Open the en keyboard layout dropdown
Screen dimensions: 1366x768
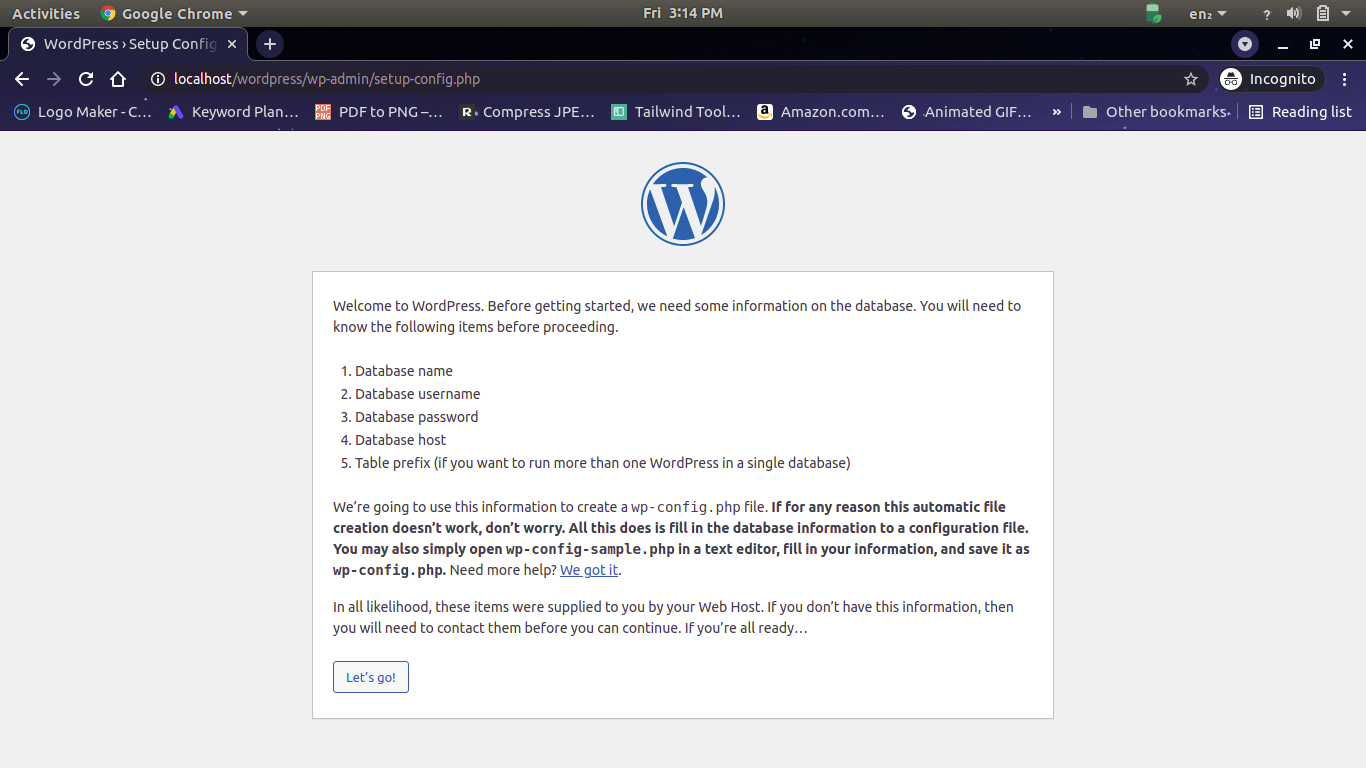point(1208,14)
